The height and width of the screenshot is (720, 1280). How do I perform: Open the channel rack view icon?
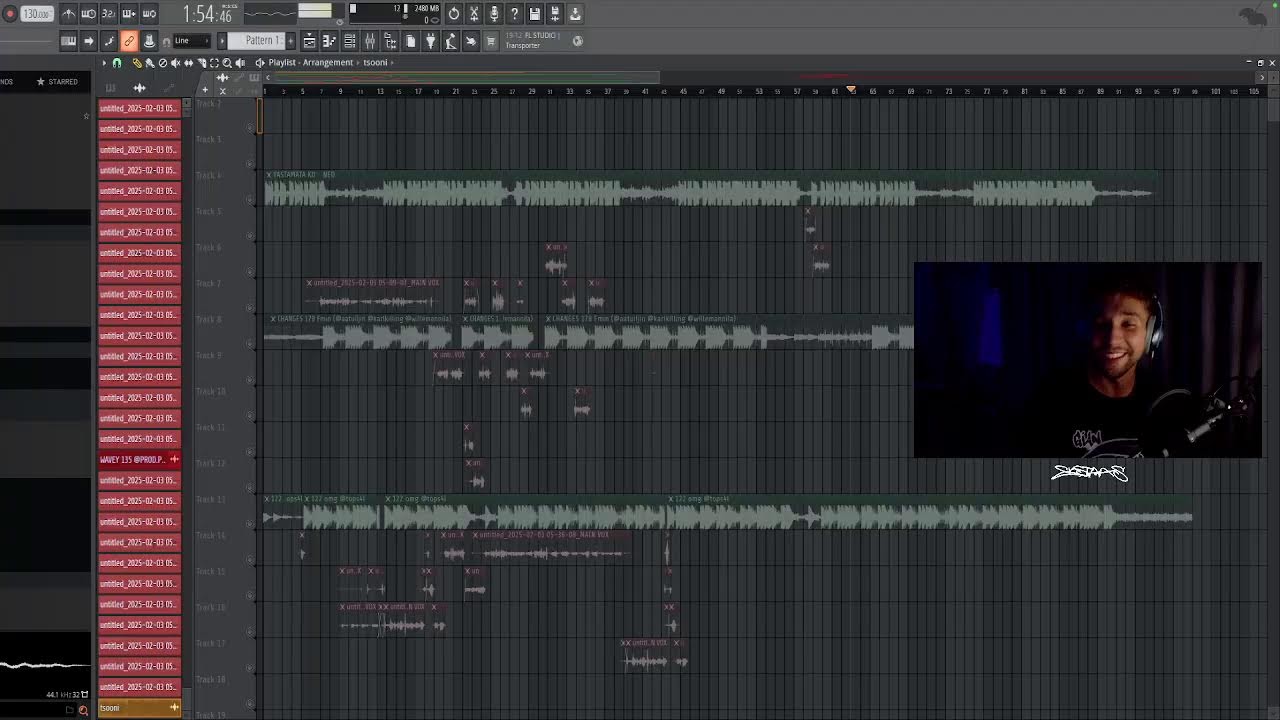click(x=350, y=41)
